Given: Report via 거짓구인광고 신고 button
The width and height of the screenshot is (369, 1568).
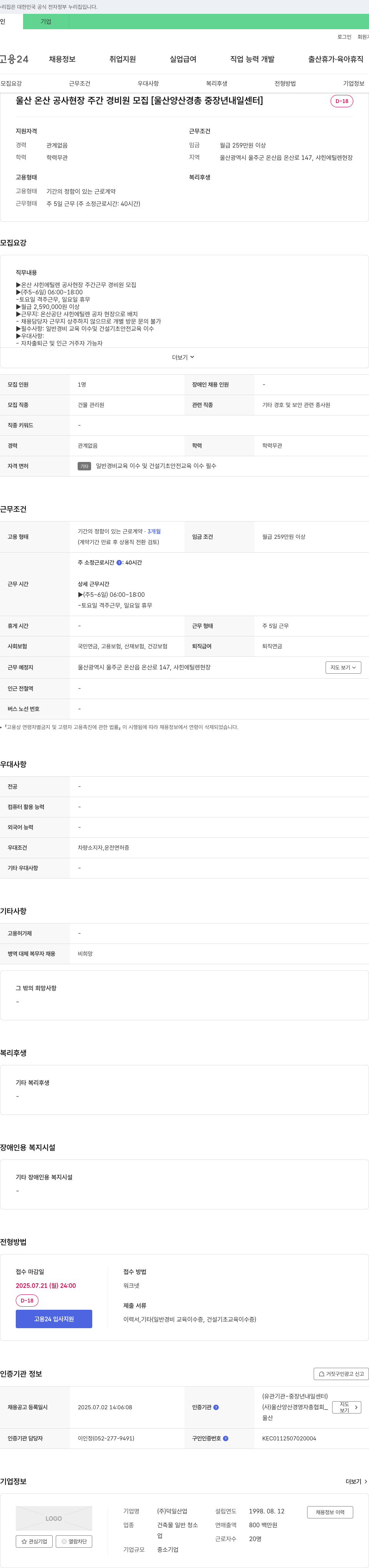Looking at the screenshot, I should tap(341, 1374).
